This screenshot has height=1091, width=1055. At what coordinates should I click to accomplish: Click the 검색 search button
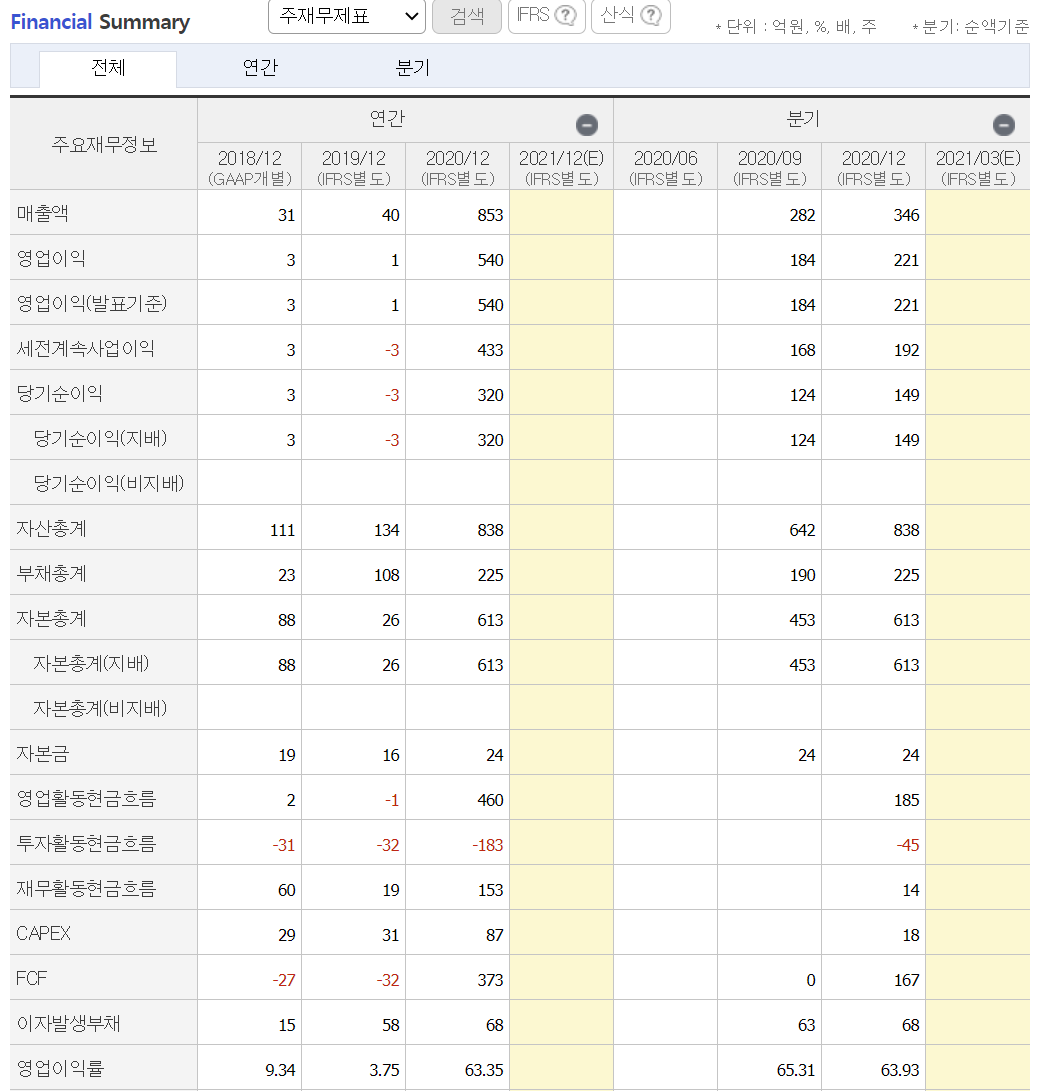(467, 16)
